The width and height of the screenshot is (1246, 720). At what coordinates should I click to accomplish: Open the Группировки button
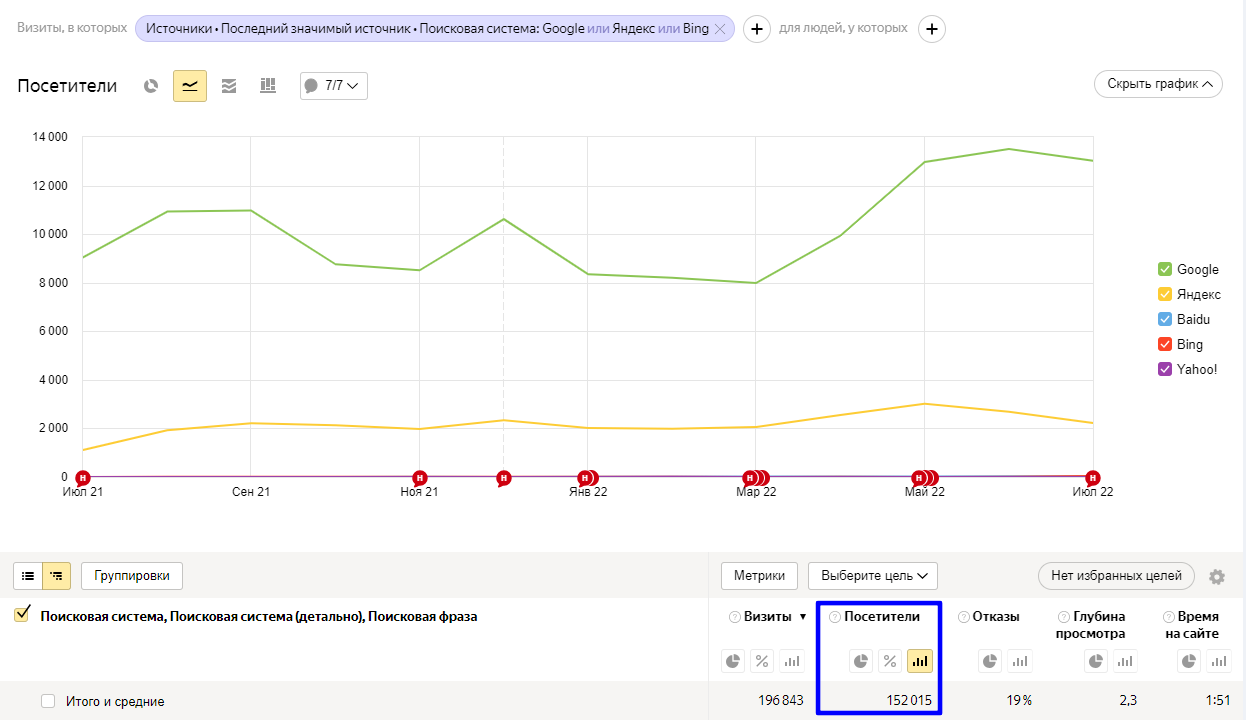click(132, 575)
